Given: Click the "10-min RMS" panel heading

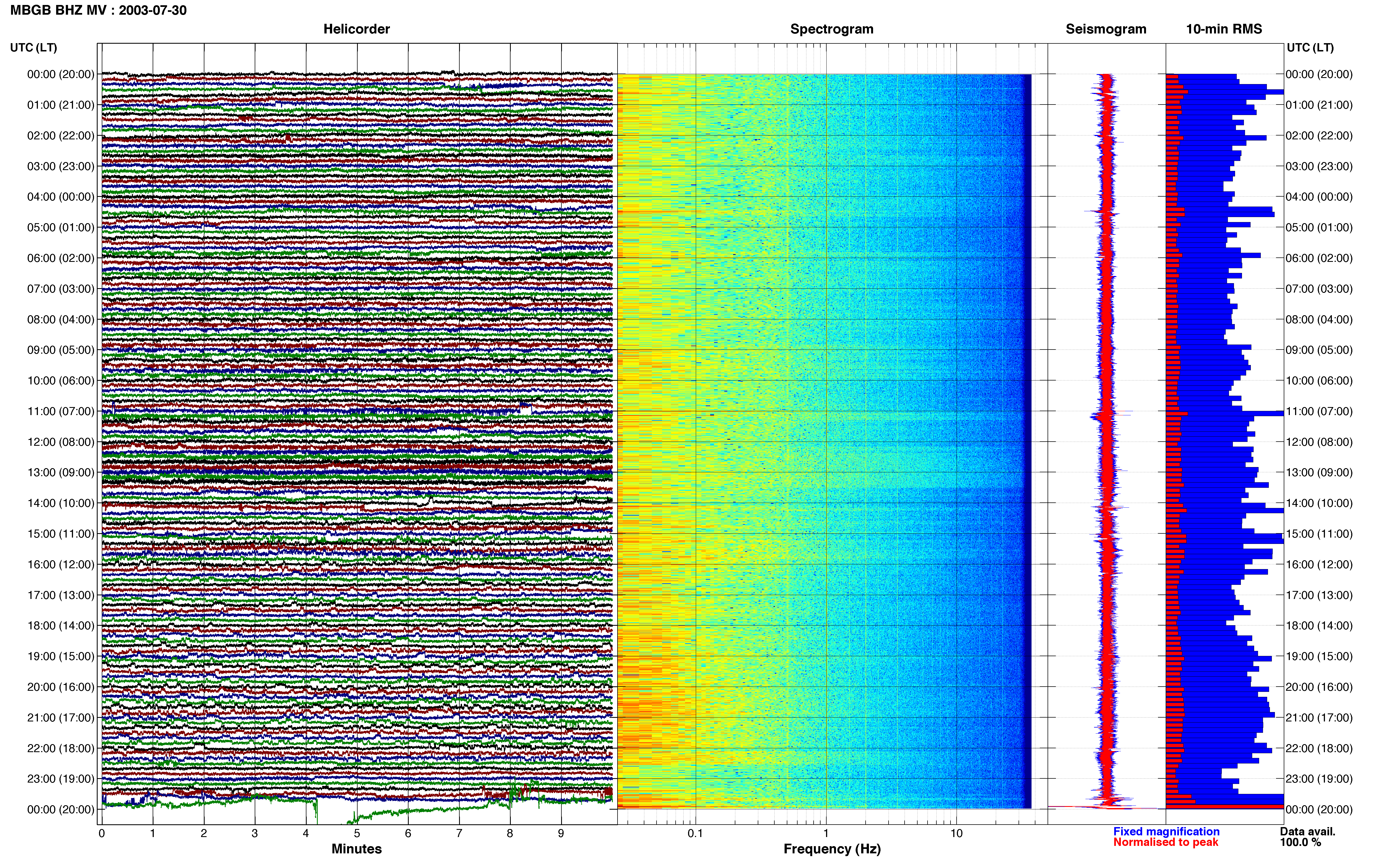Looking at the screenshot, I should [1224, 29].
